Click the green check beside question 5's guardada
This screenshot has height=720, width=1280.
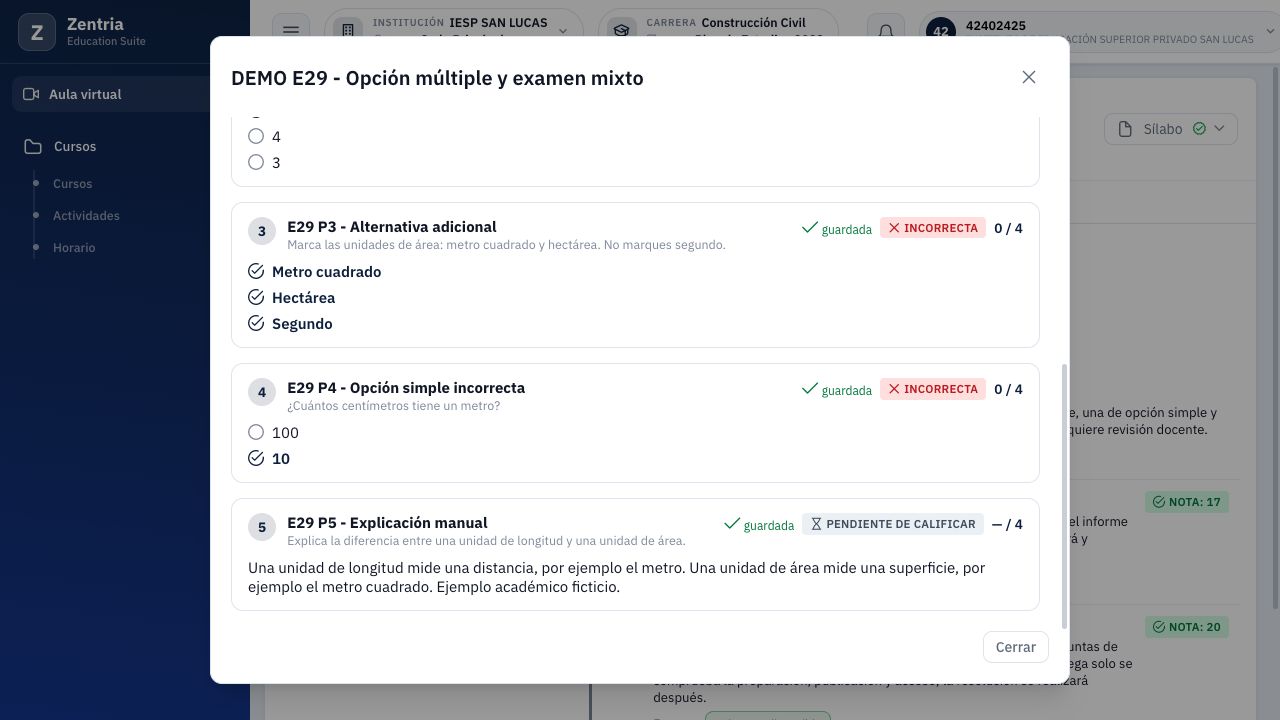point(732,523)
